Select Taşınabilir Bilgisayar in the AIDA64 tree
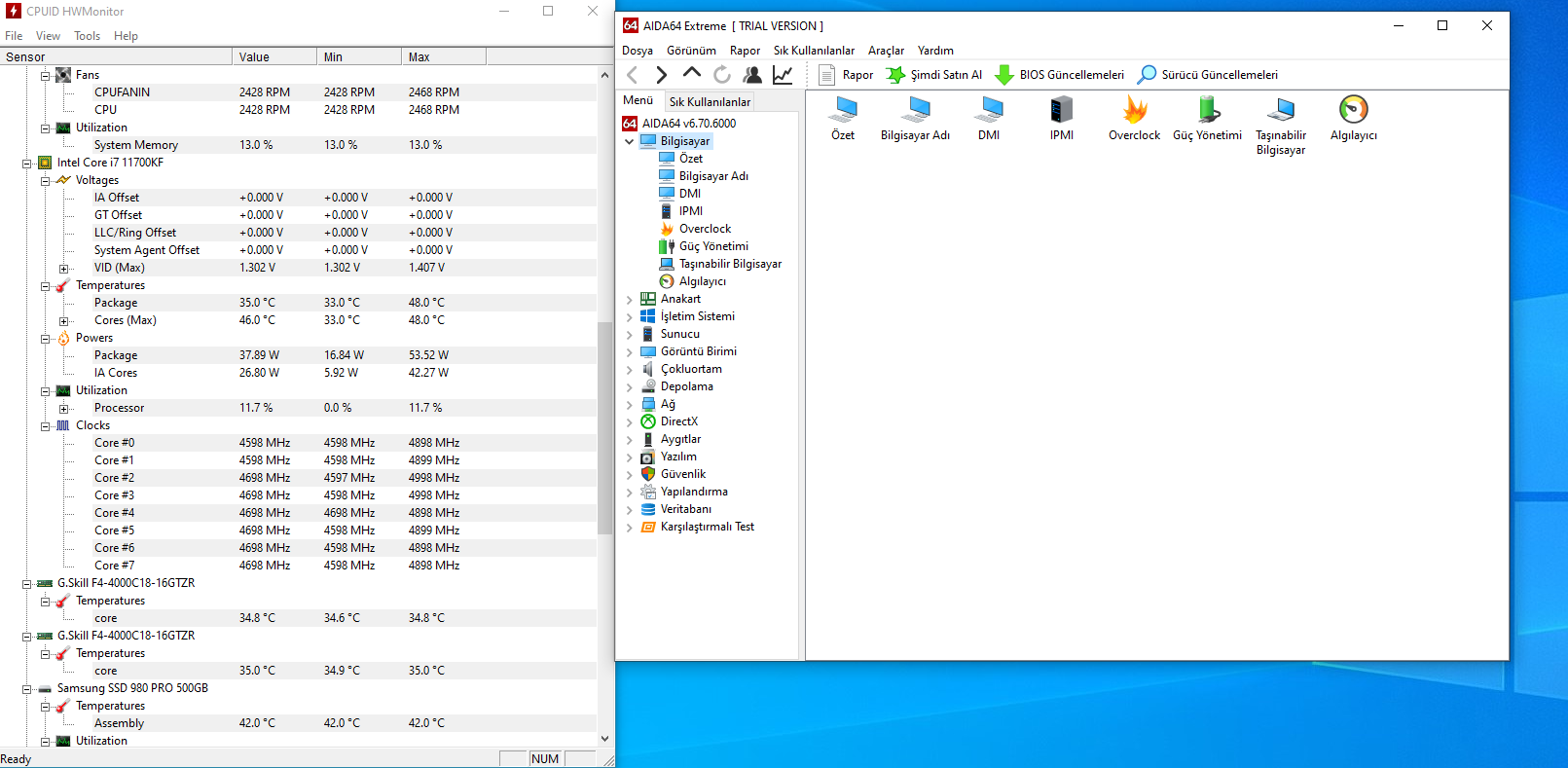This screenshot has width=1568, height=768. (x=730, y=264)
